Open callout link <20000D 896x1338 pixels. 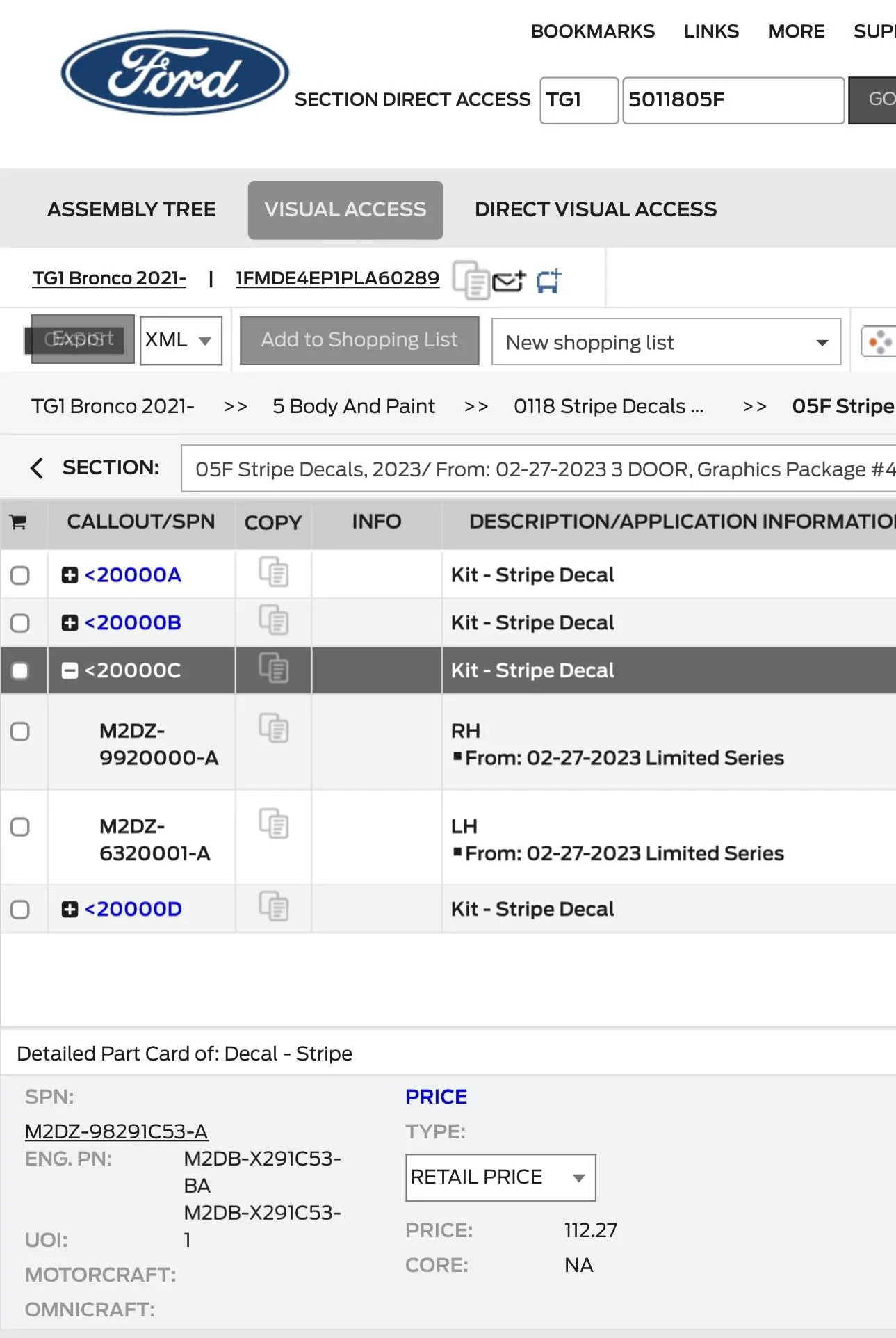click(x=133, y=909)
